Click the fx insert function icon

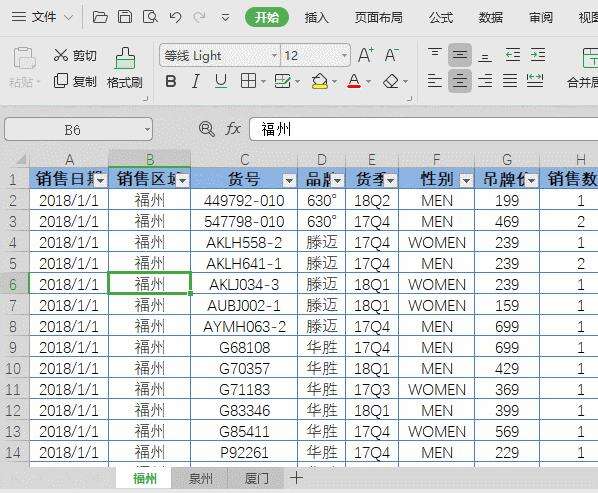coord(233,129)
